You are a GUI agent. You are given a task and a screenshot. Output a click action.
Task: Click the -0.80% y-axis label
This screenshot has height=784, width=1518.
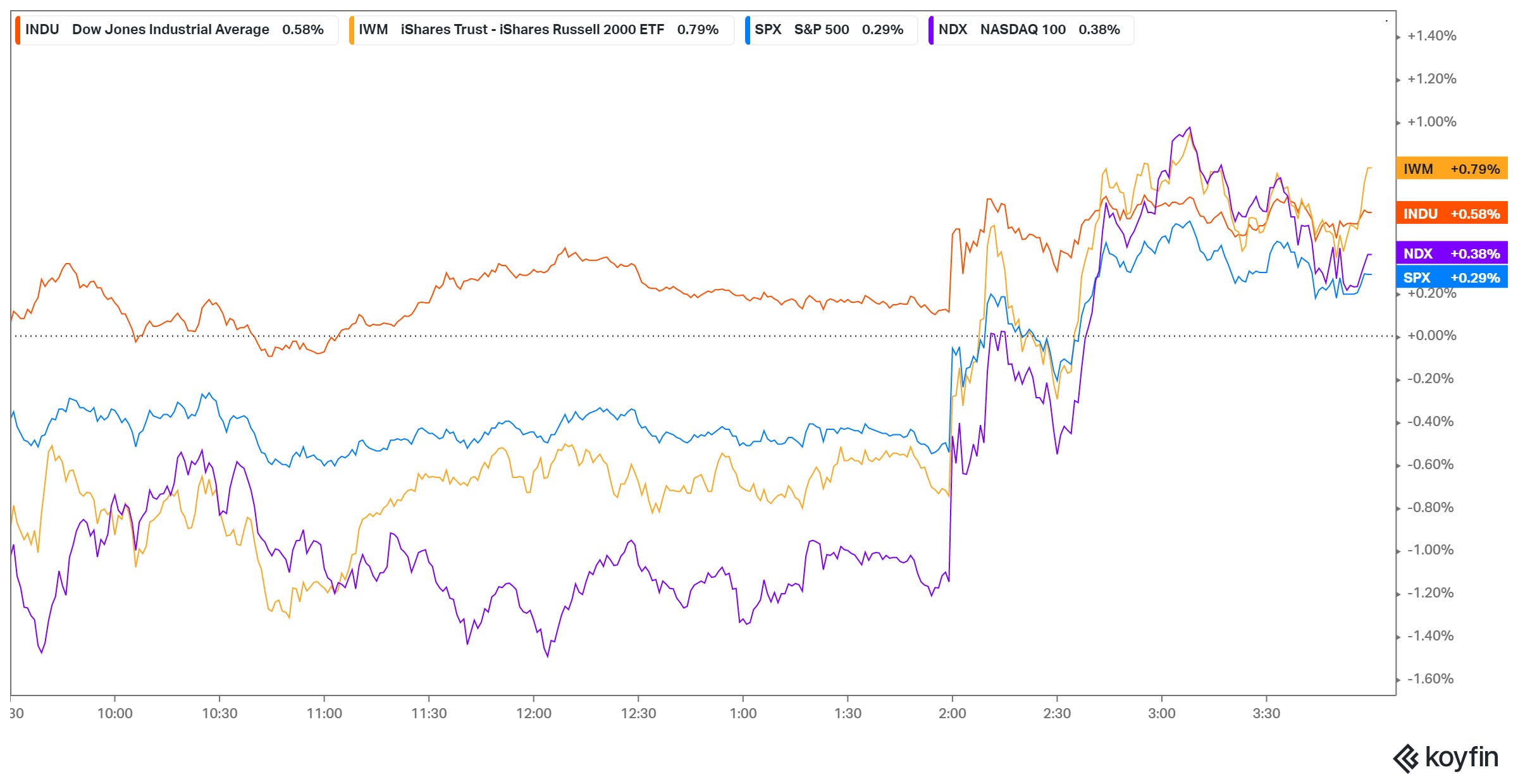coord(1430,508)
